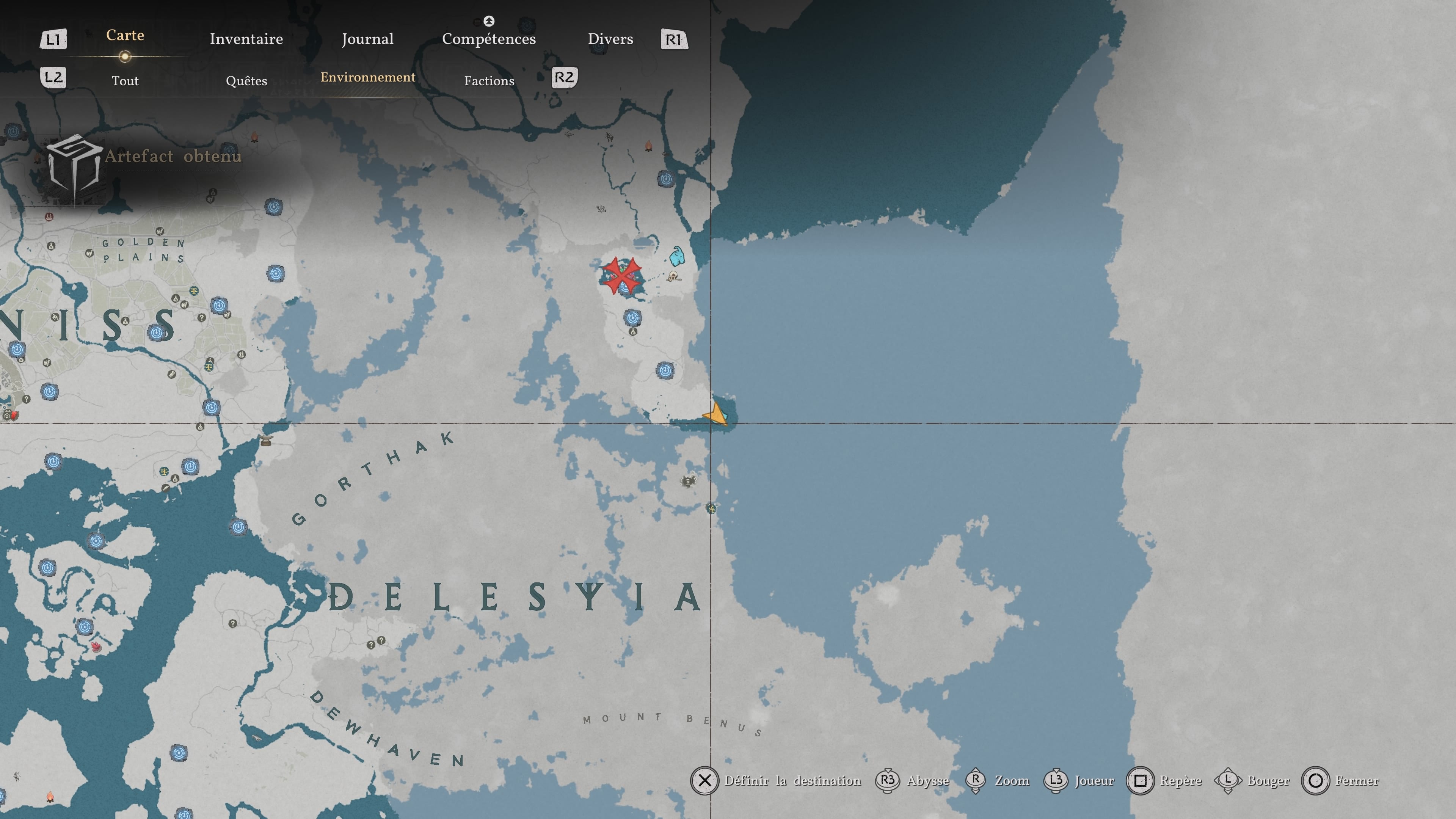Open the Divers tab
The height and width of the screenshot is (819, 1456).
click(x=610, y=39)
